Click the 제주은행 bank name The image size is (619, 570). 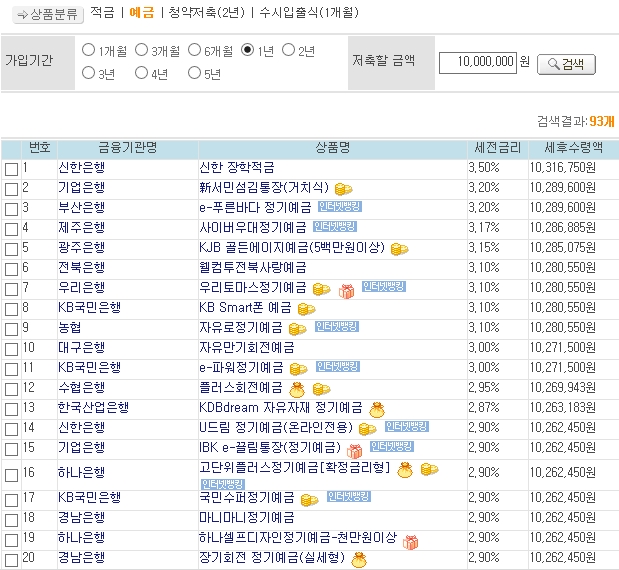[x=82, y=227]
